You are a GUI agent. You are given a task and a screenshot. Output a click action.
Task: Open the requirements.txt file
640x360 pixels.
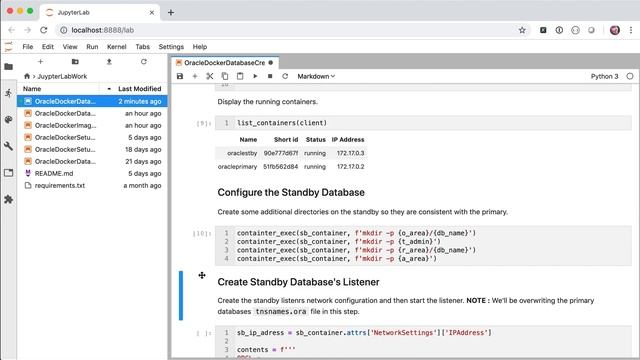coord(92,185)
